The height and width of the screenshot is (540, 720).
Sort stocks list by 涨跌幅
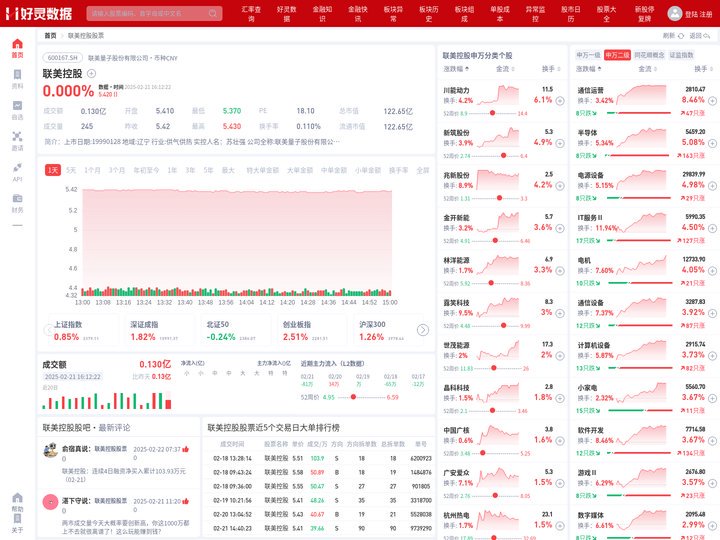pyautogui.click(x=456, y=69)
